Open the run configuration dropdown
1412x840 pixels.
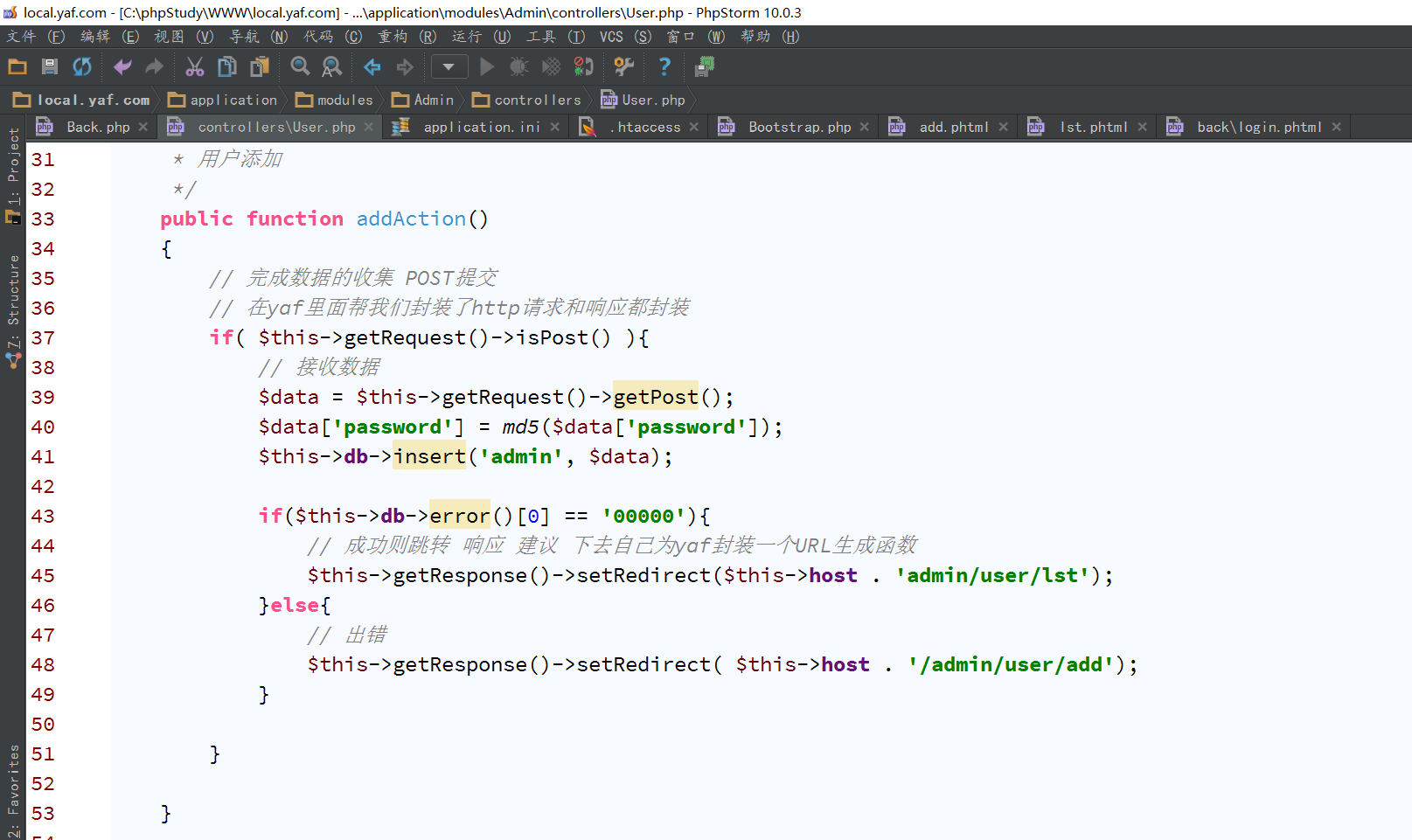point(449,66)
